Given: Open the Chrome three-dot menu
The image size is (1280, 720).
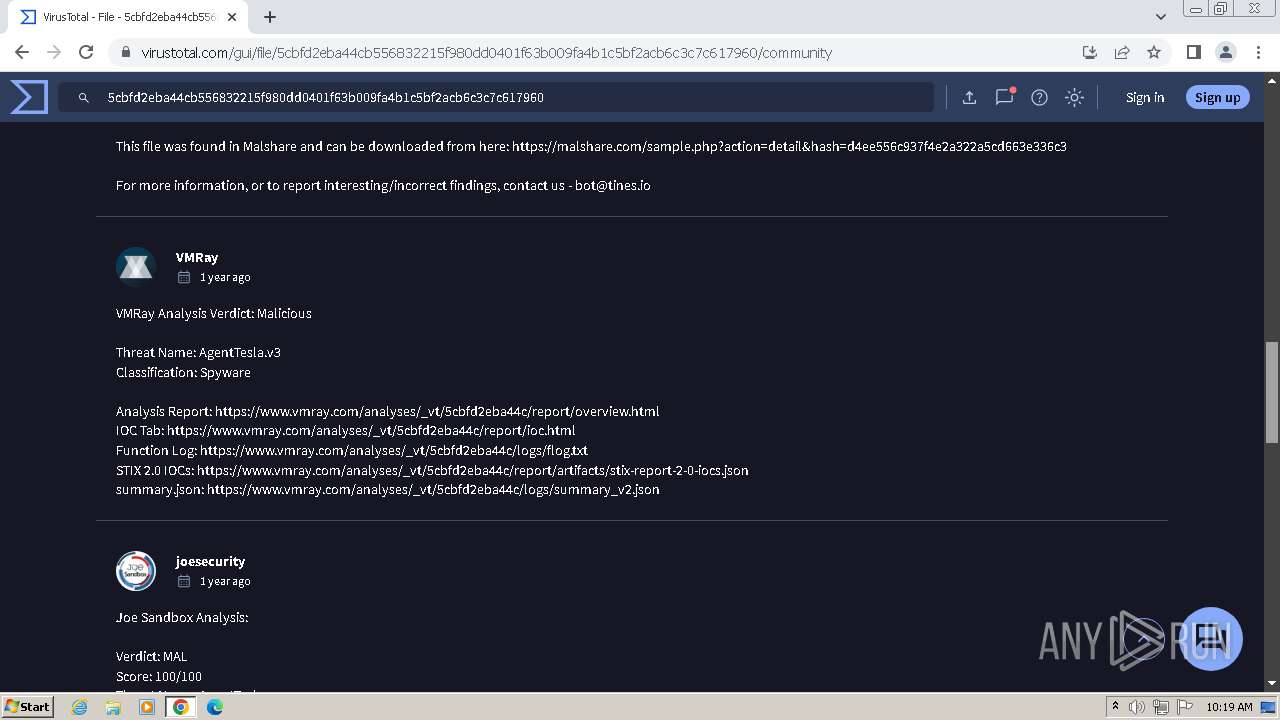Looking at the screenshot, I should coord(1257,52).
